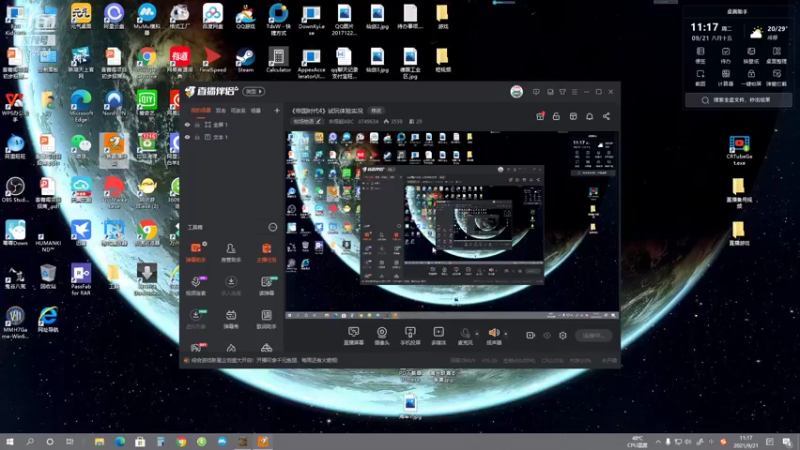Open the orange 主播任务 tool icon
This screenshot has height=450, width=800.
pos(266,252)
